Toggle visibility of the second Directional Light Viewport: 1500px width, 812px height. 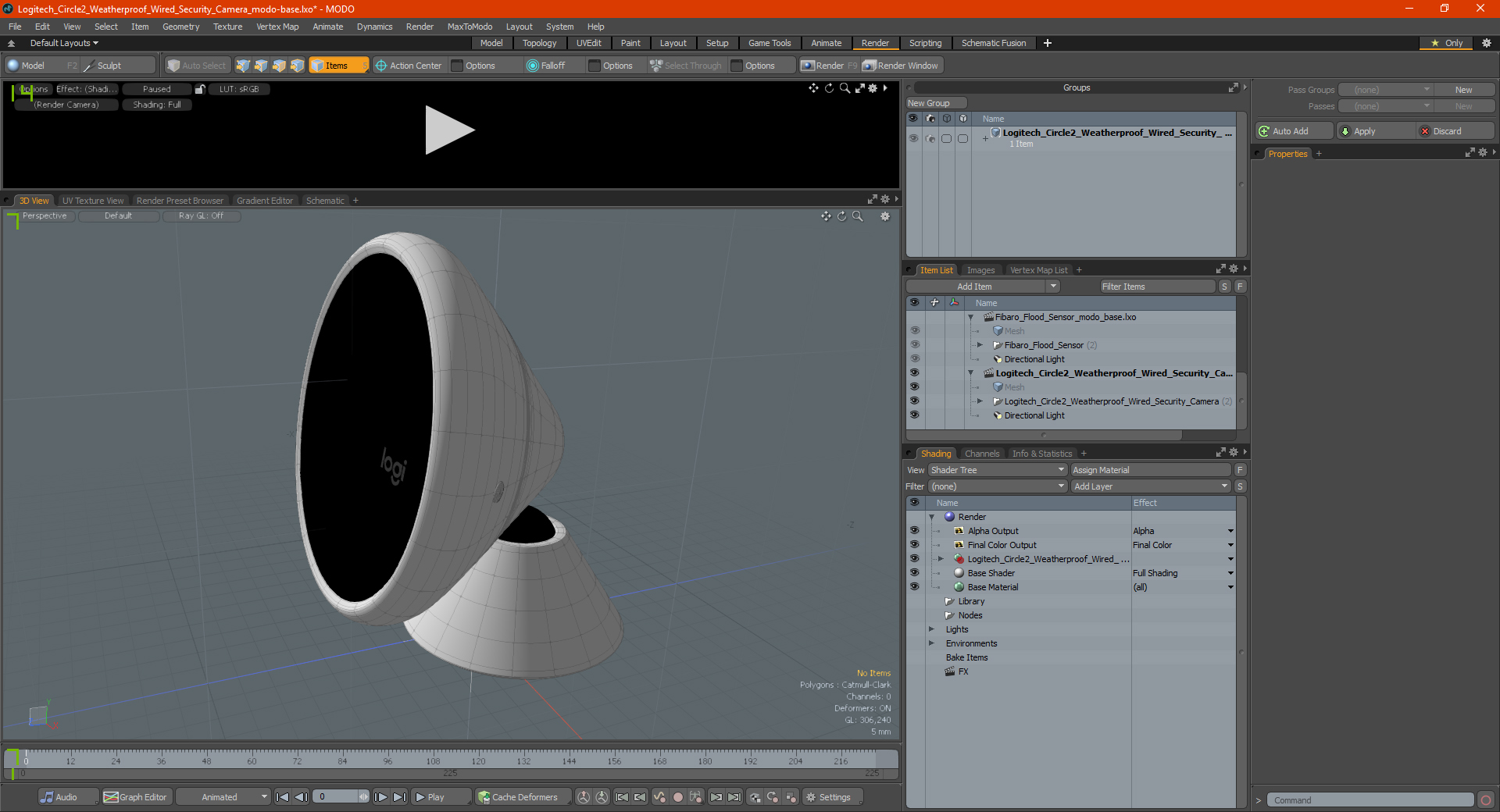click(x=914, y=415)
